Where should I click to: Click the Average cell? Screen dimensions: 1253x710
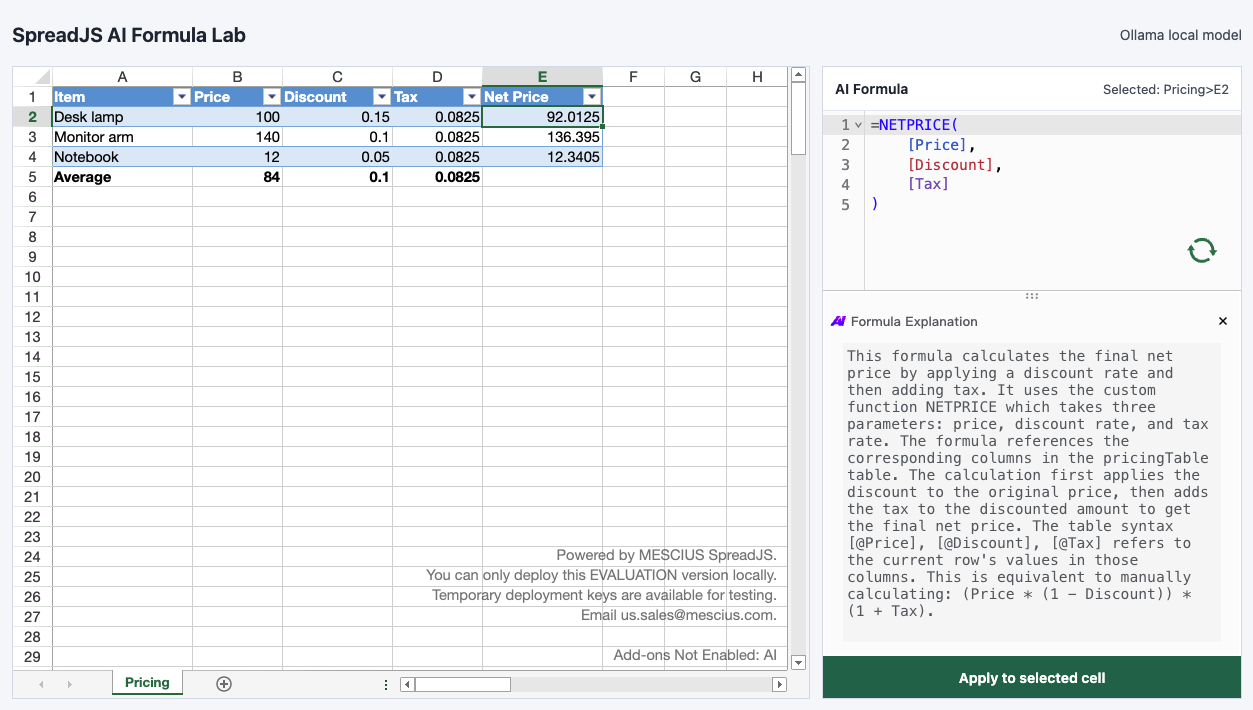(122, 177)
